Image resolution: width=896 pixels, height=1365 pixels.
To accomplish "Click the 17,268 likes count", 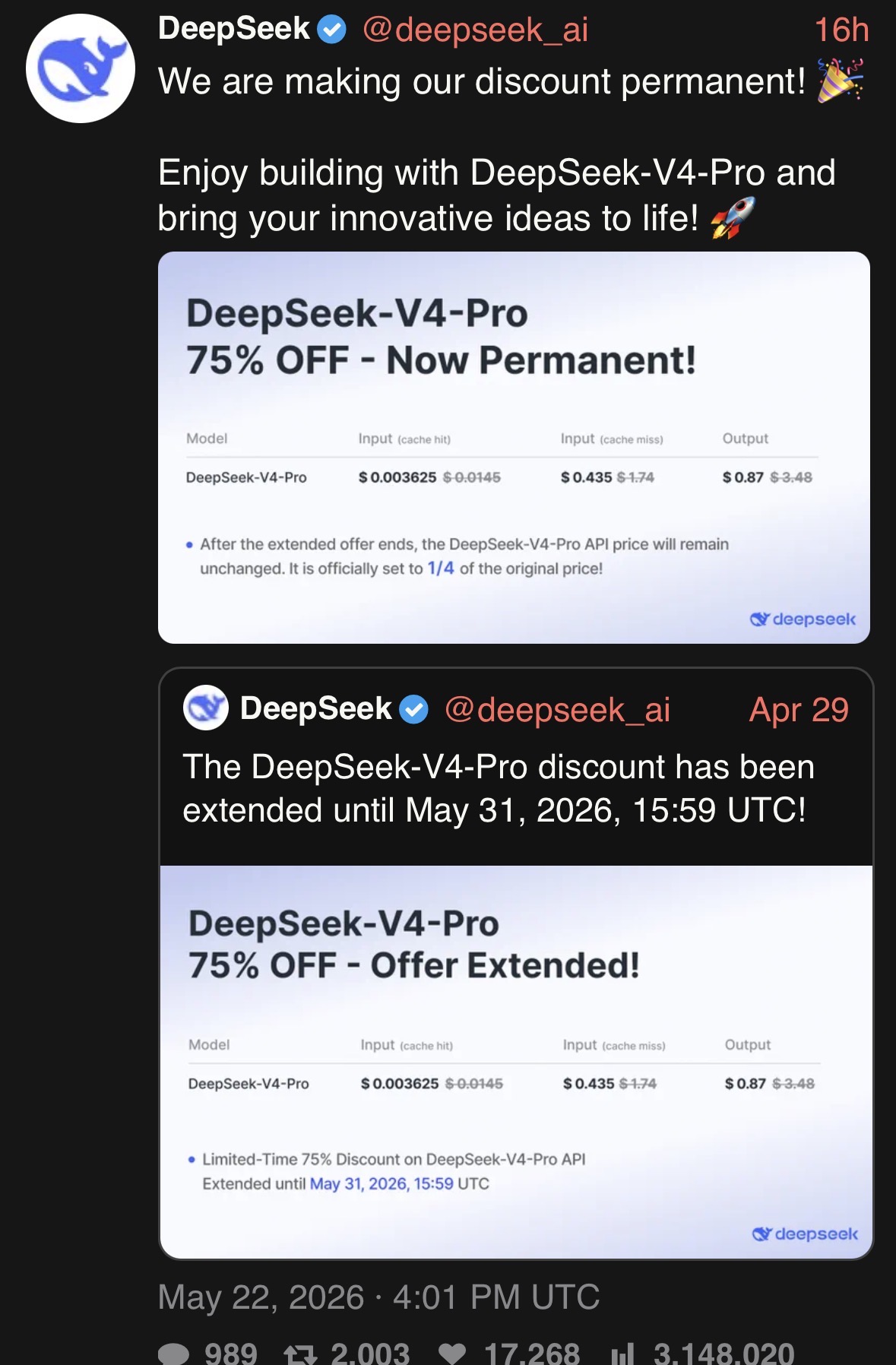I will click(x=532, y=1354).
